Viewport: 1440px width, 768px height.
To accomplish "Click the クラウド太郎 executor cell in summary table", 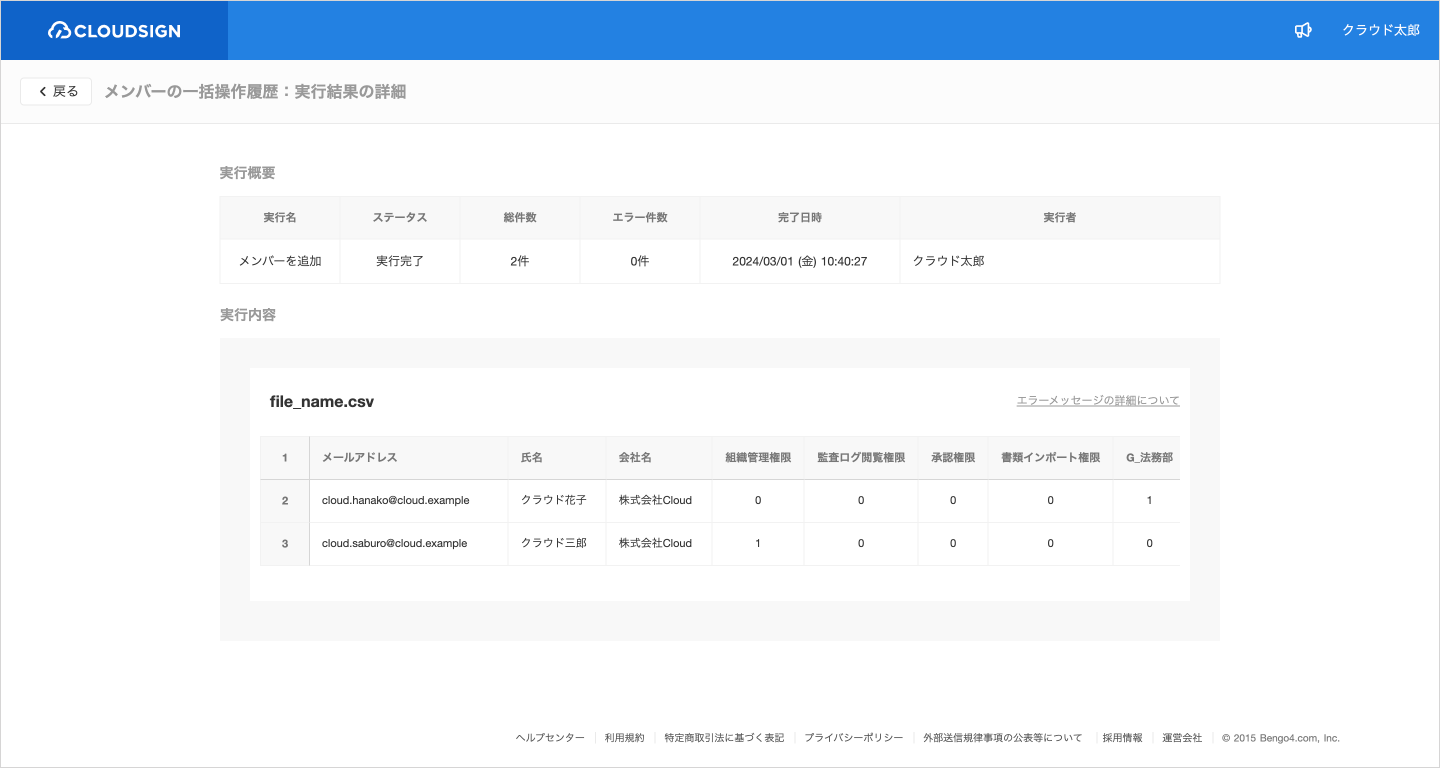I will [1060, 261].
